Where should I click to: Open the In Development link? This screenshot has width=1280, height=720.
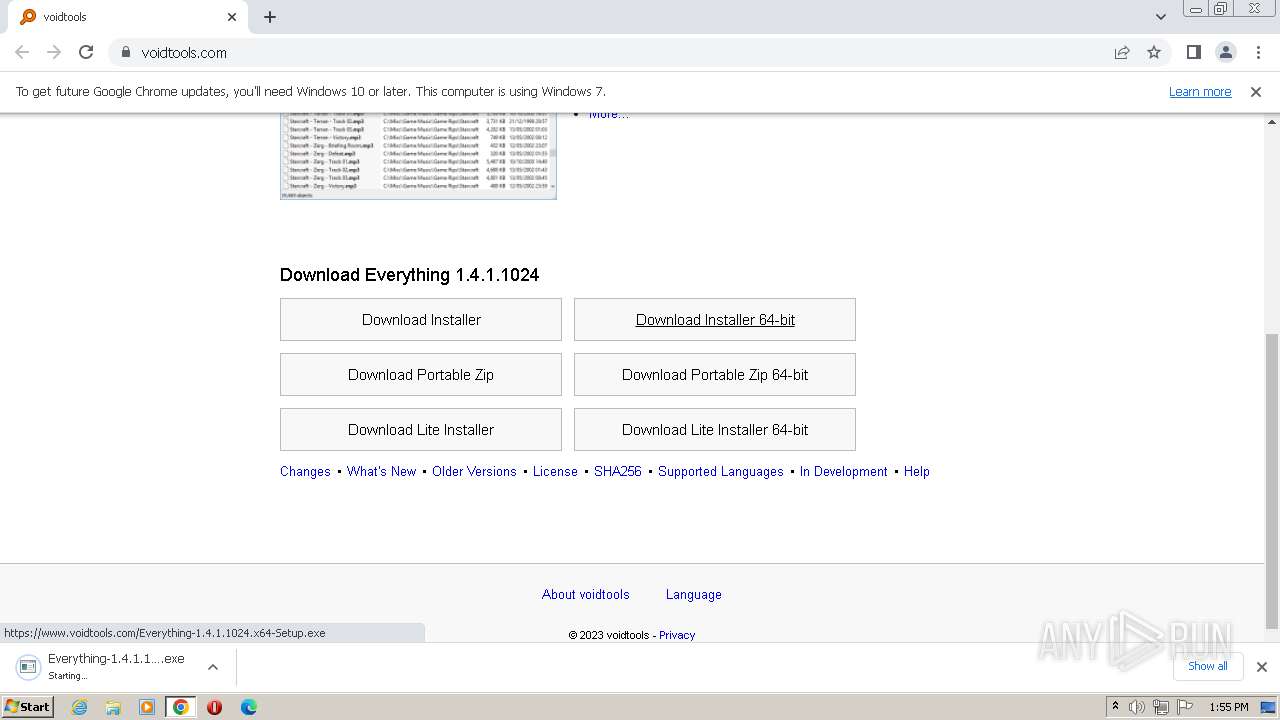point(844,472)
